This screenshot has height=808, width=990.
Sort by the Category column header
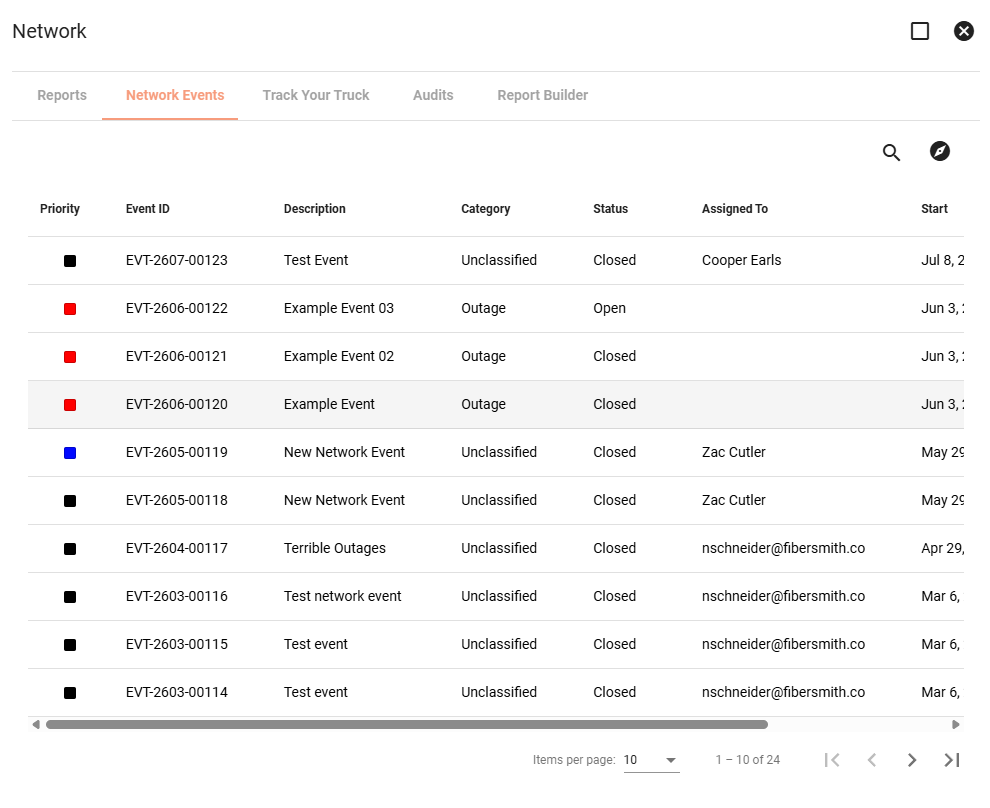486,209
